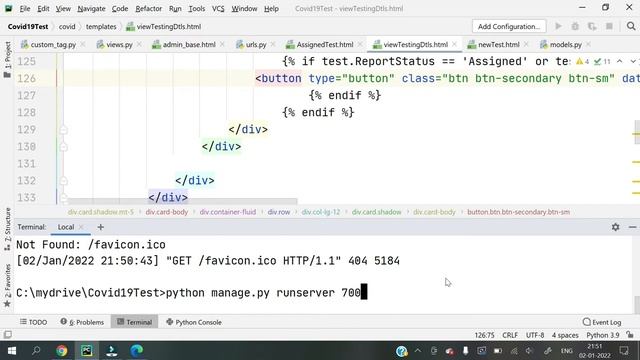Close the newTest.html tab
This screenshot has height=360, width=640.
click(x=526, y=44)
